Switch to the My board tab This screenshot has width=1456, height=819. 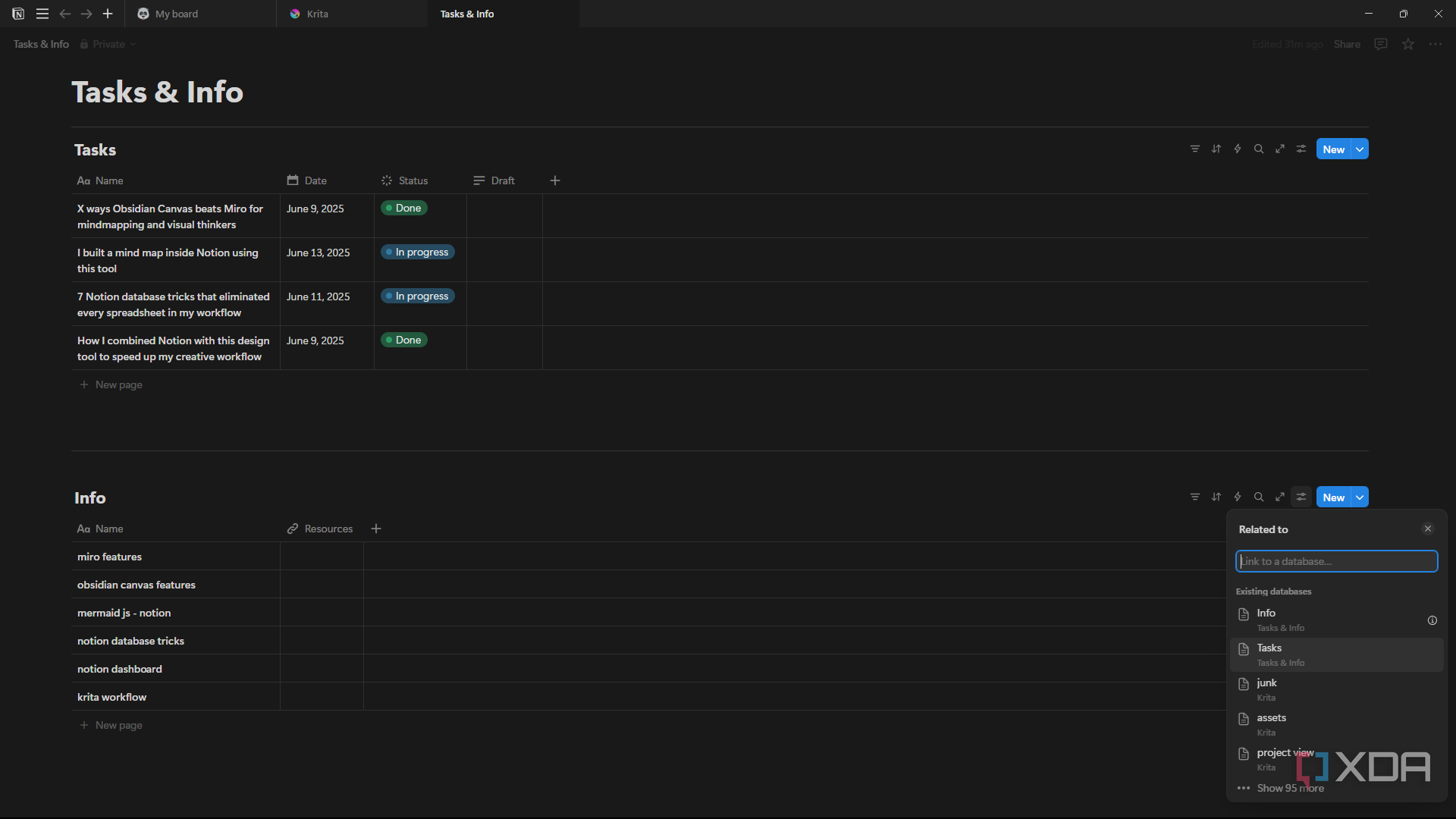click(201, 14)
